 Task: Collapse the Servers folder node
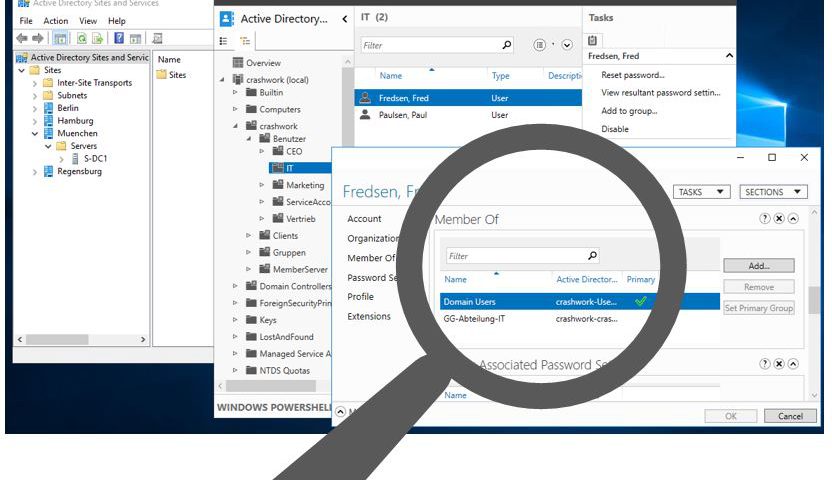pos(48,146)
